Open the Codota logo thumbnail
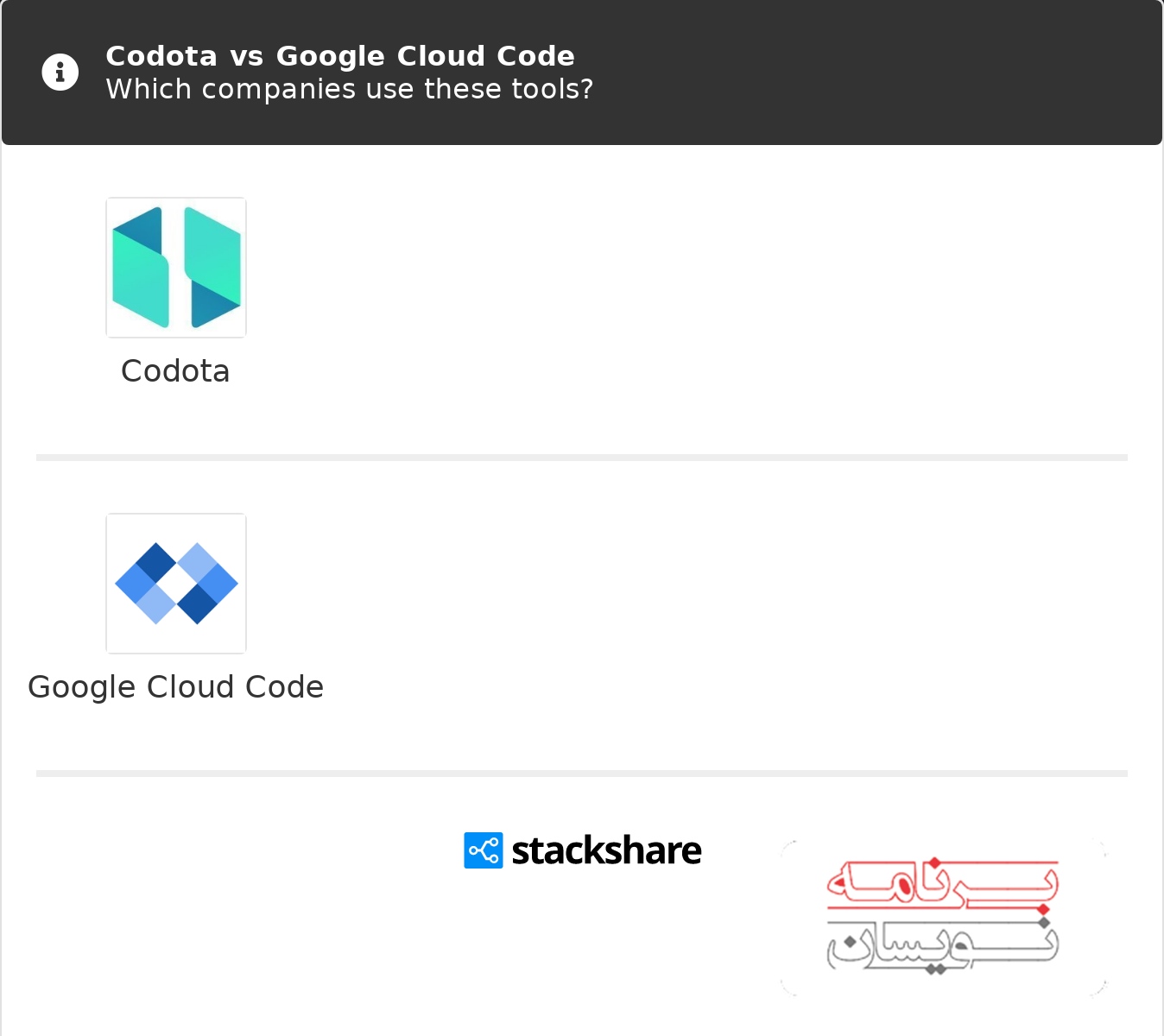The image size is (1164, 1036). tap(176, 268)
